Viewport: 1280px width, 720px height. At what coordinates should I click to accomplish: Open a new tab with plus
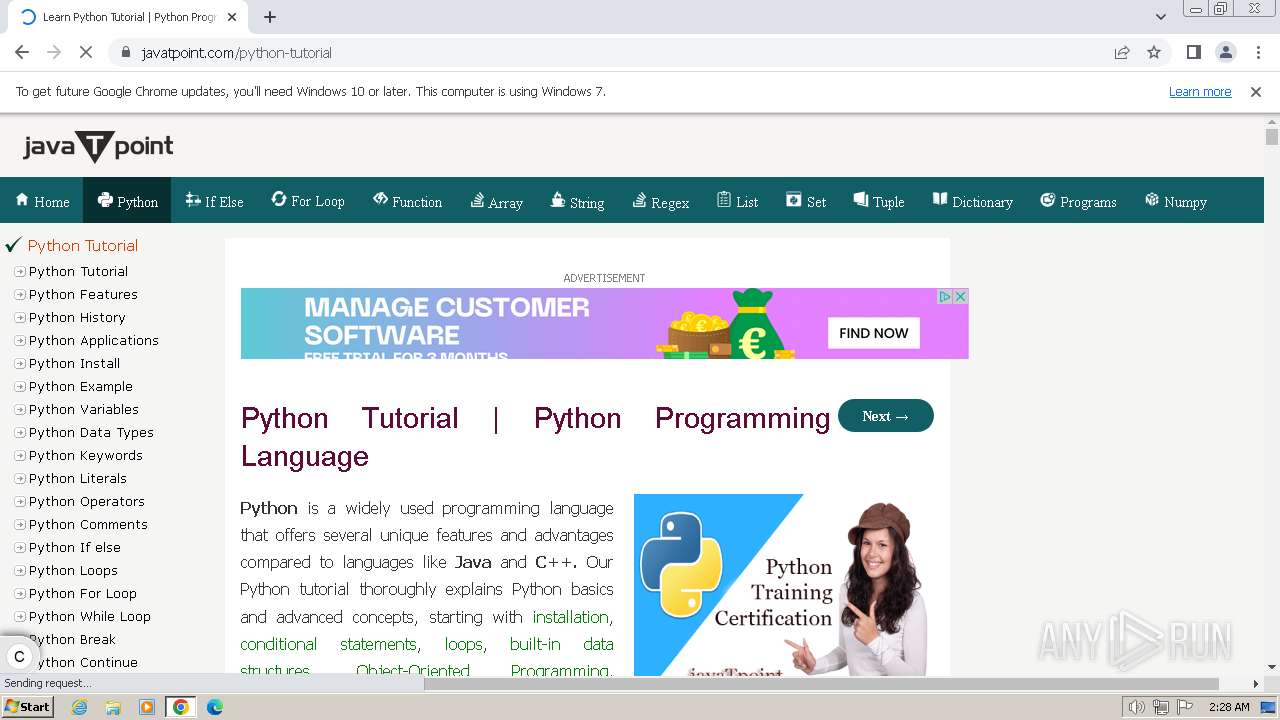pyautogui.click(x=270, y=17)
